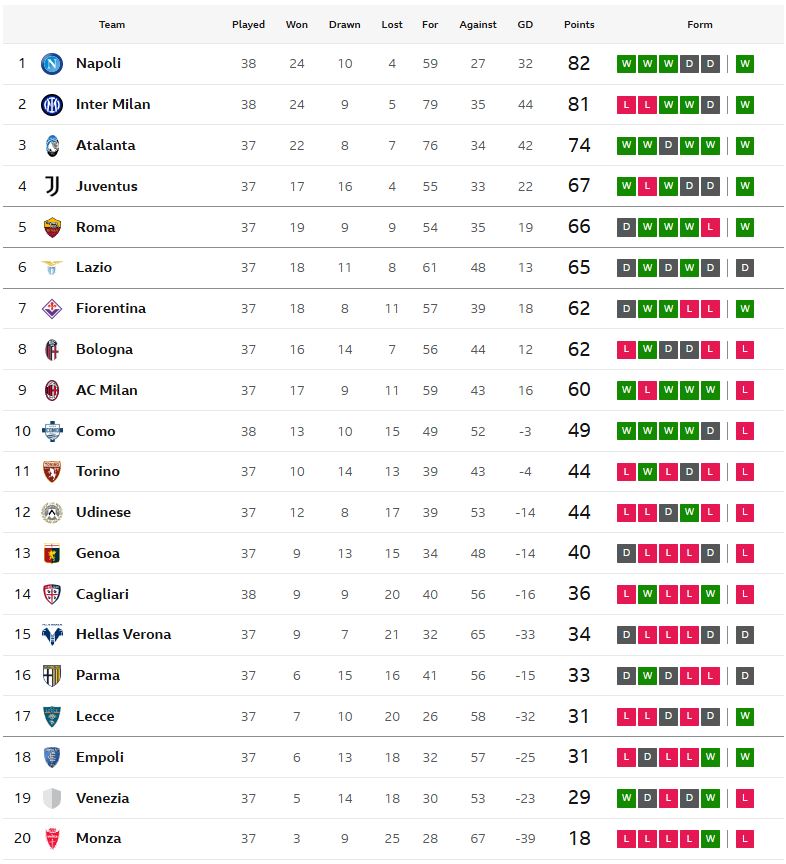Image resolution: width=786 pixels, height=864 pixels.
Task: Click the Roma crest icon
Action: [x=52, y=227]
